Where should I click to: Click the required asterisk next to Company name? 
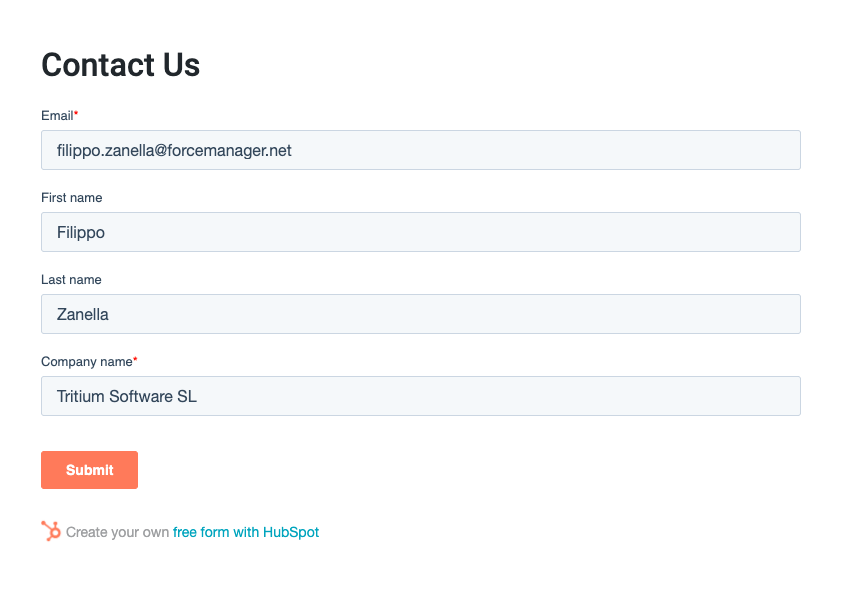pos(135,359)
